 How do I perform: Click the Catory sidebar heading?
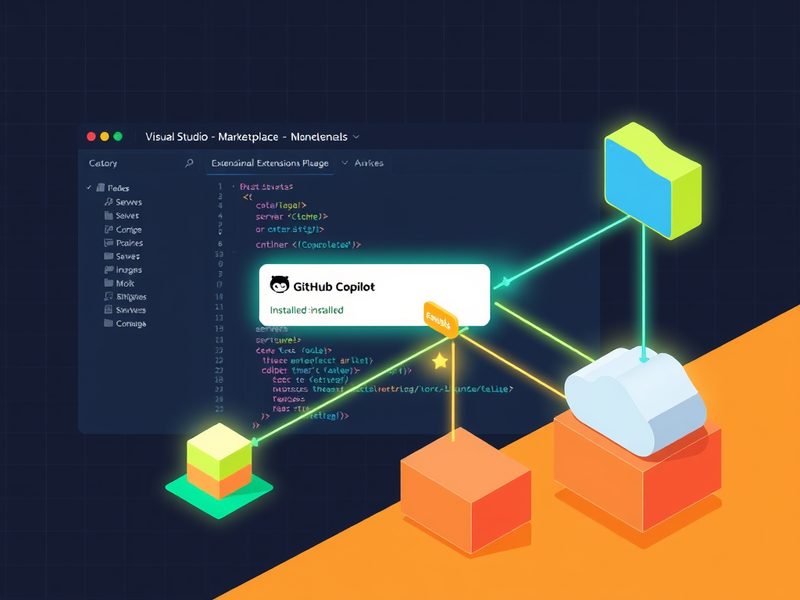103,163
